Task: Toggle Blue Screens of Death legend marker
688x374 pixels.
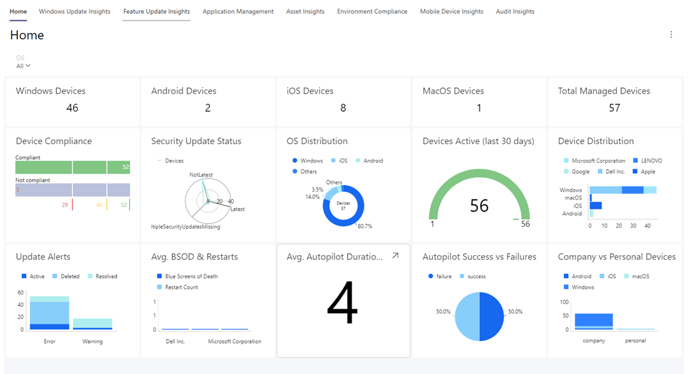Action: tap(159, 276)
